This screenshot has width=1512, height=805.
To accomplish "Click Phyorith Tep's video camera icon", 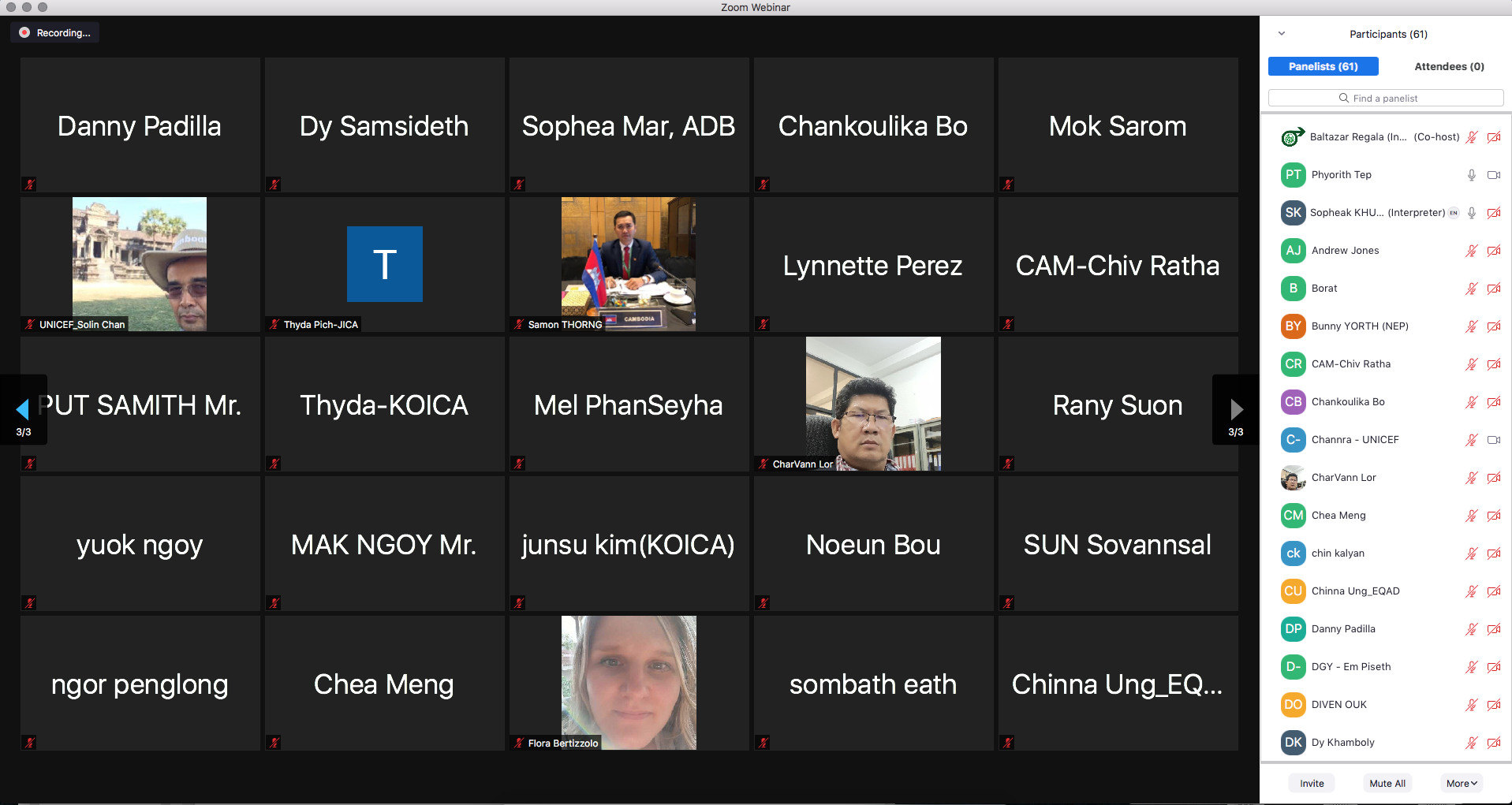I will 1493,175.
